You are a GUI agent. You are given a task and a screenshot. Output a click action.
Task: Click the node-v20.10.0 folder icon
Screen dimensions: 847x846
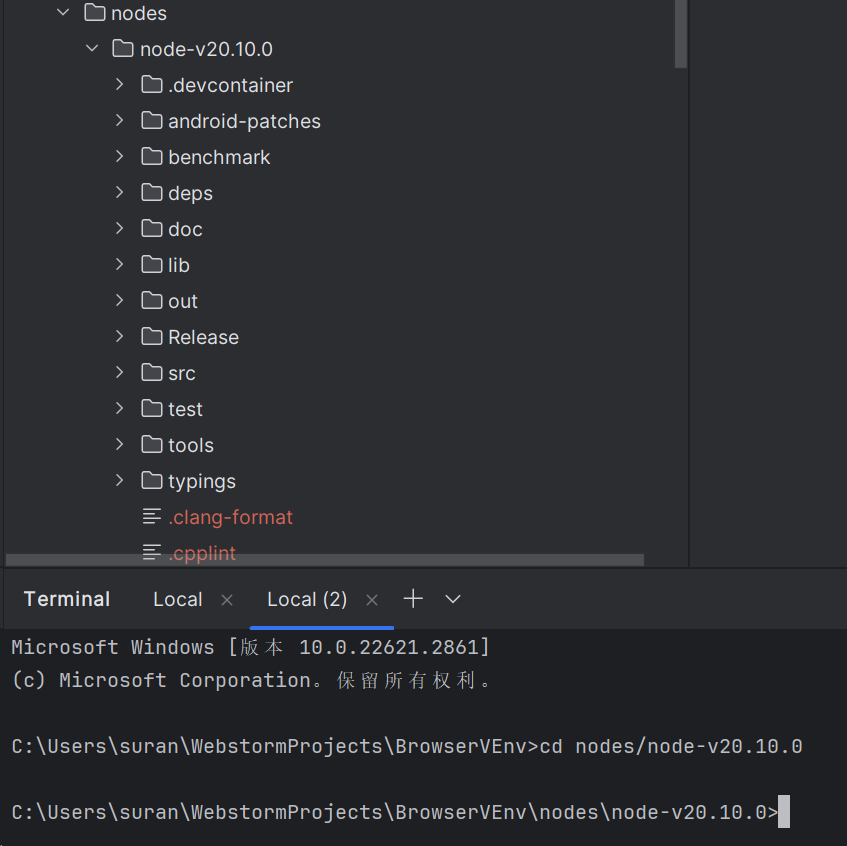123,49
